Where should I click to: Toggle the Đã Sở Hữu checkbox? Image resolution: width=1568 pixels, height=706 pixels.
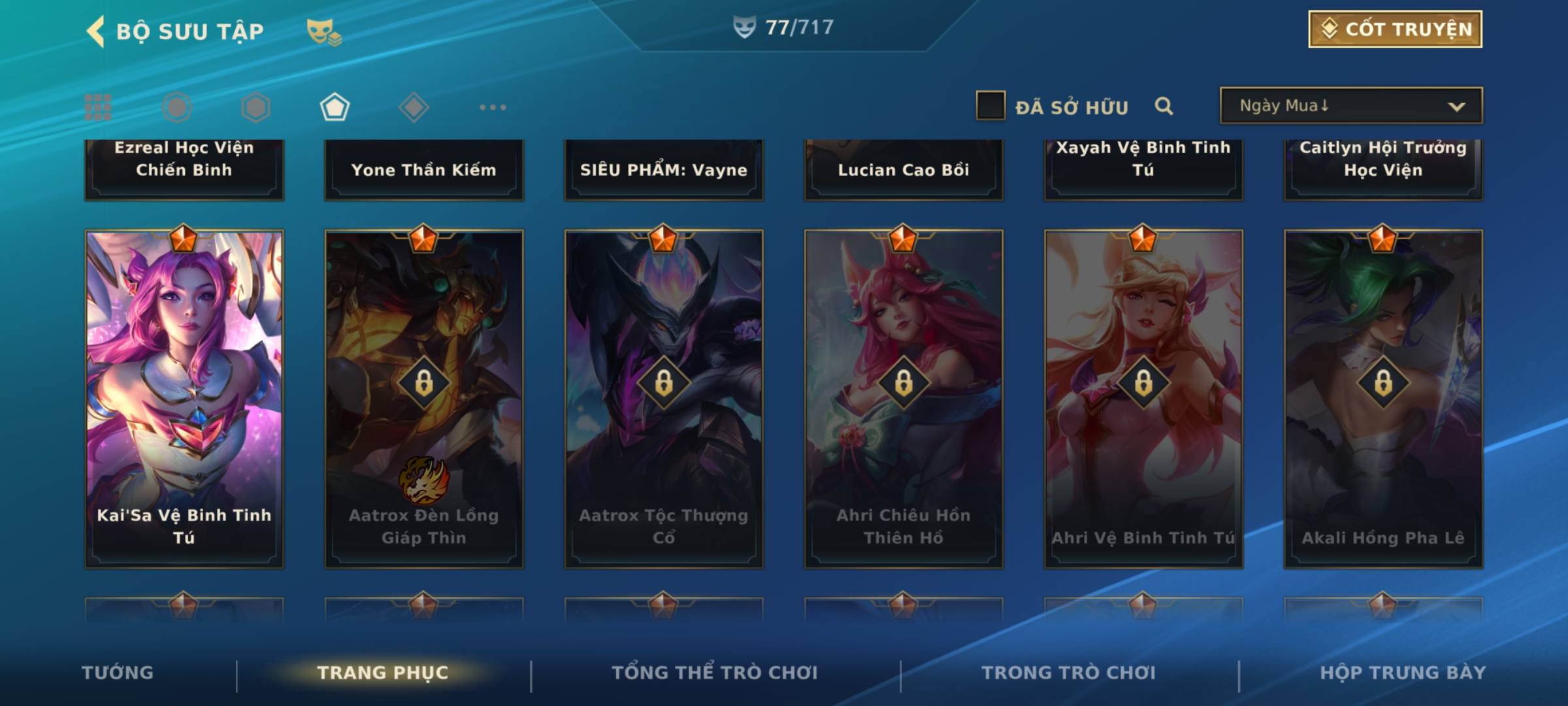point(990,105)
